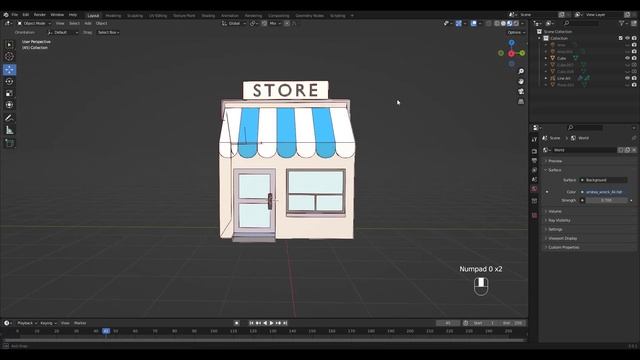Expand the Ray Visibility panel
Screen dimensions: 640x360
tap(589, 220)
